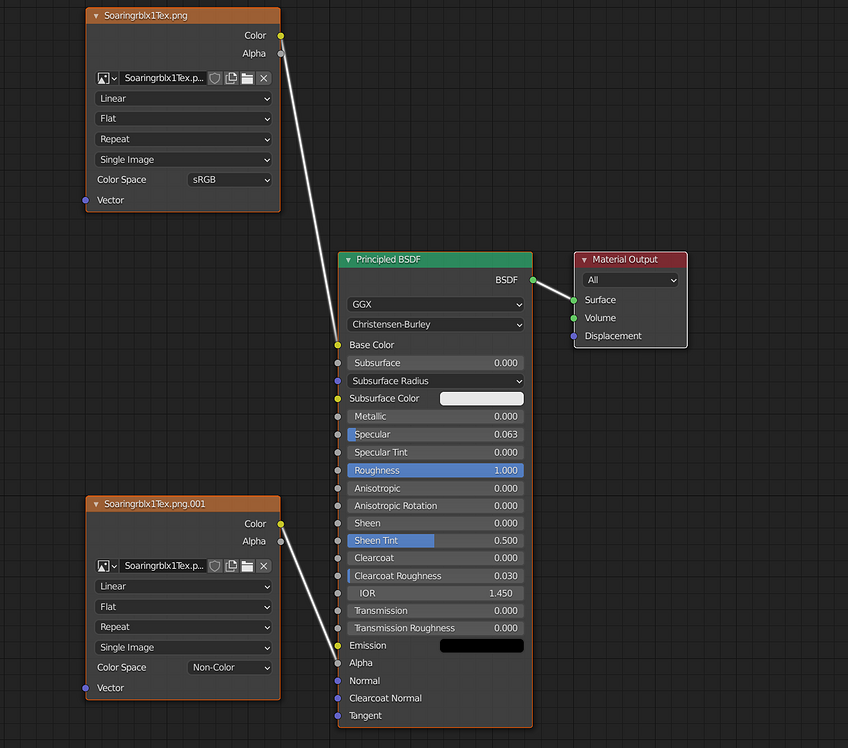Click Vector input socket of png.001 node
Screen dimensions: 848x748
click(85, 689)
